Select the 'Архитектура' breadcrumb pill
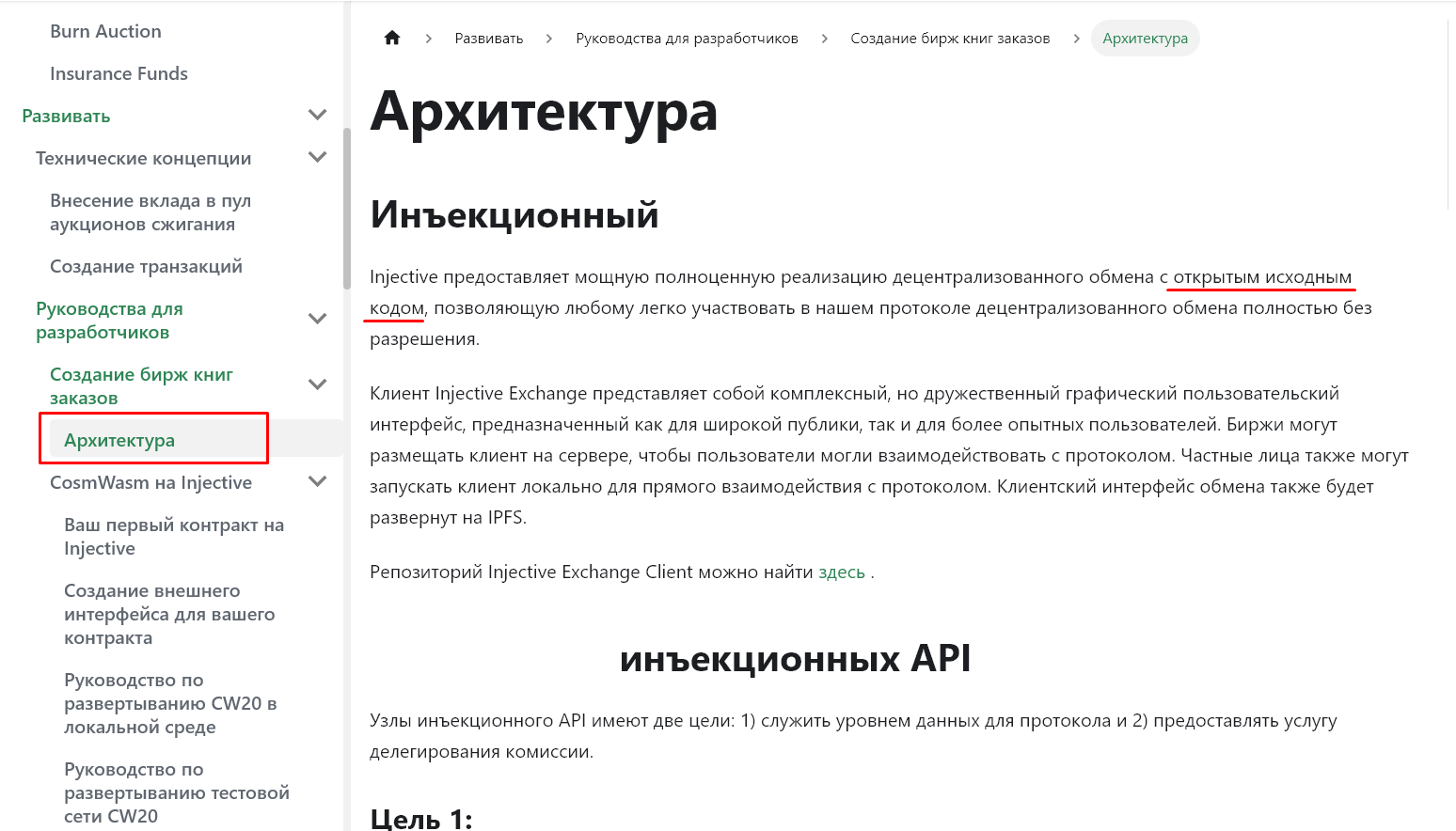The height and width of the screenshot is (831, 1456). click(x=1145, y=39)
